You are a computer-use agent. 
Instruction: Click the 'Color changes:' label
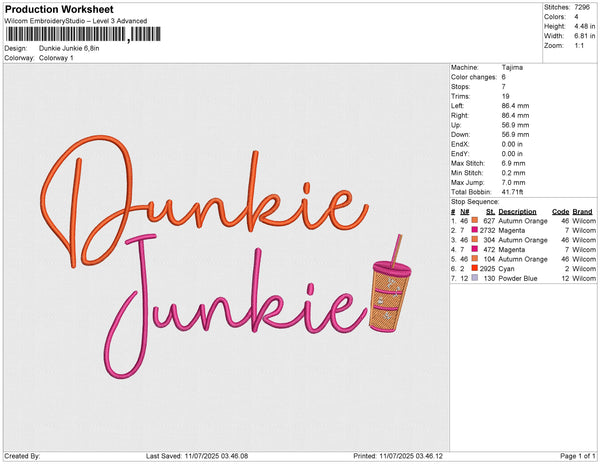(x=474, y=77)
